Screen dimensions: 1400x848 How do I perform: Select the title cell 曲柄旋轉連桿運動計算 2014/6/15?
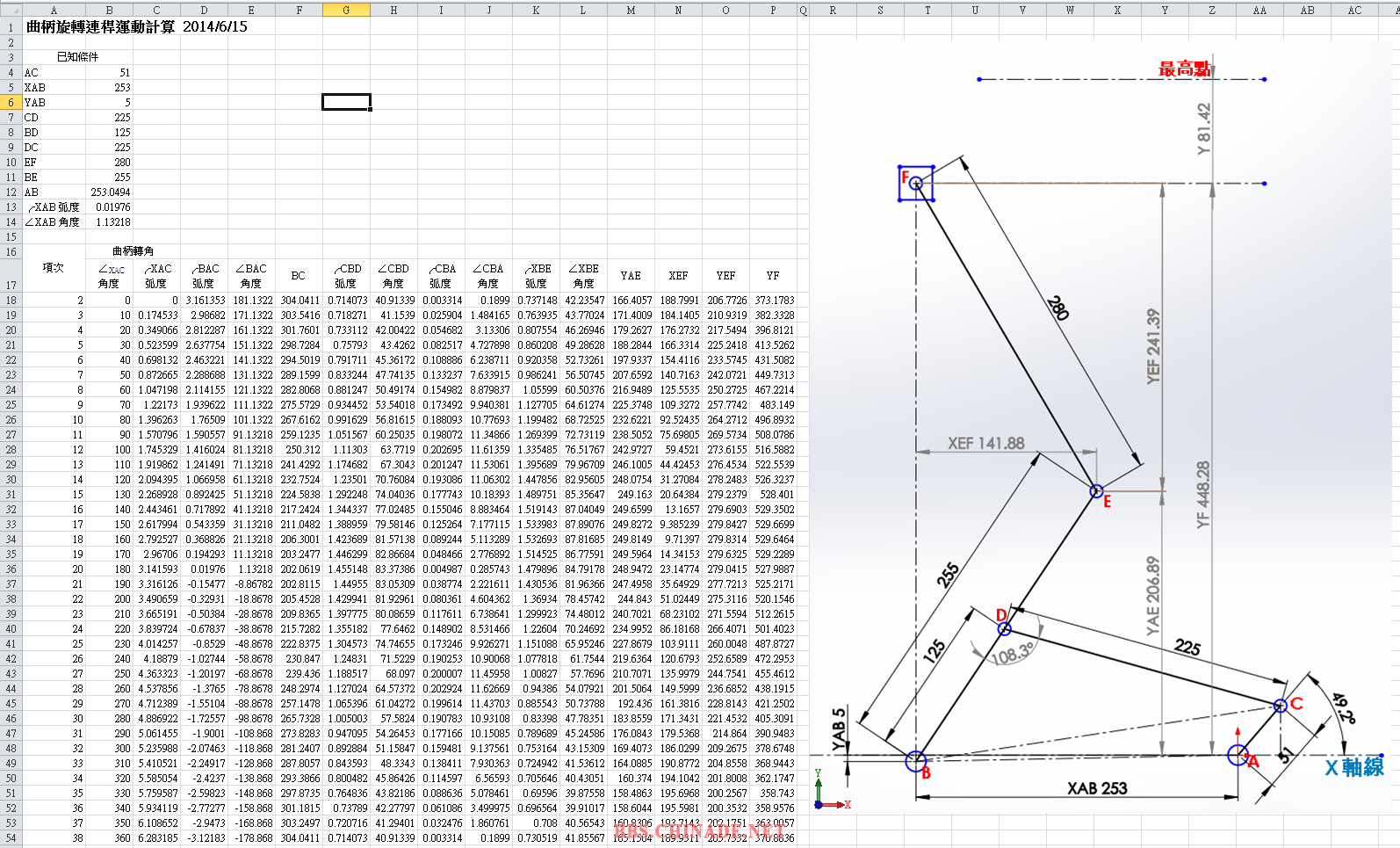[x=137, y=27]
